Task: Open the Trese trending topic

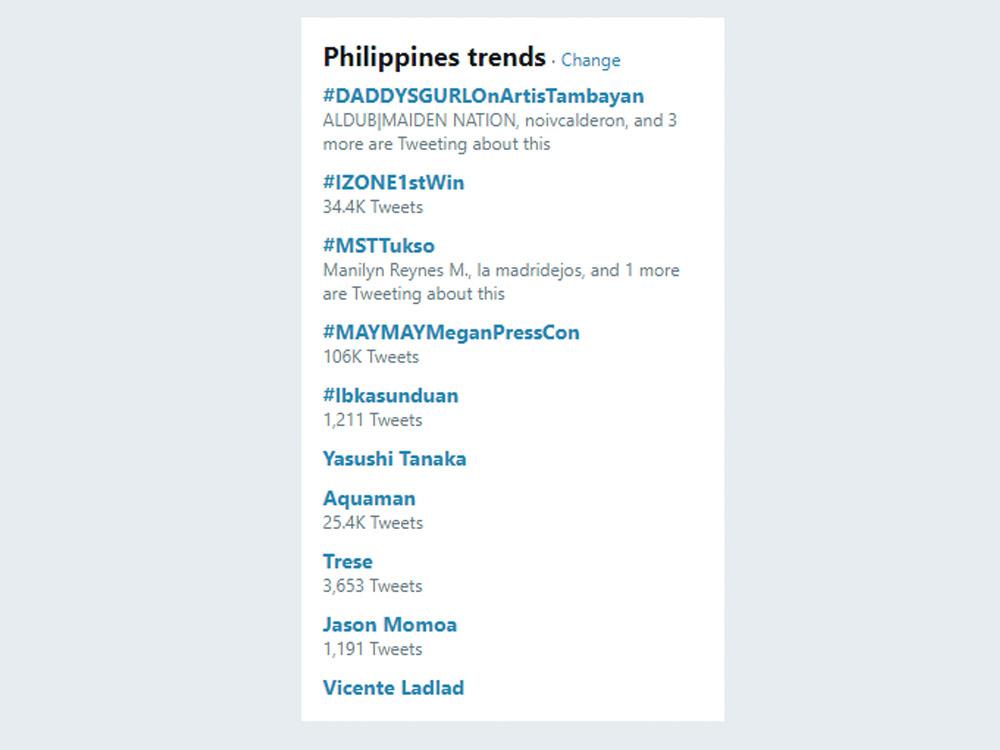Action: [347, 562]
